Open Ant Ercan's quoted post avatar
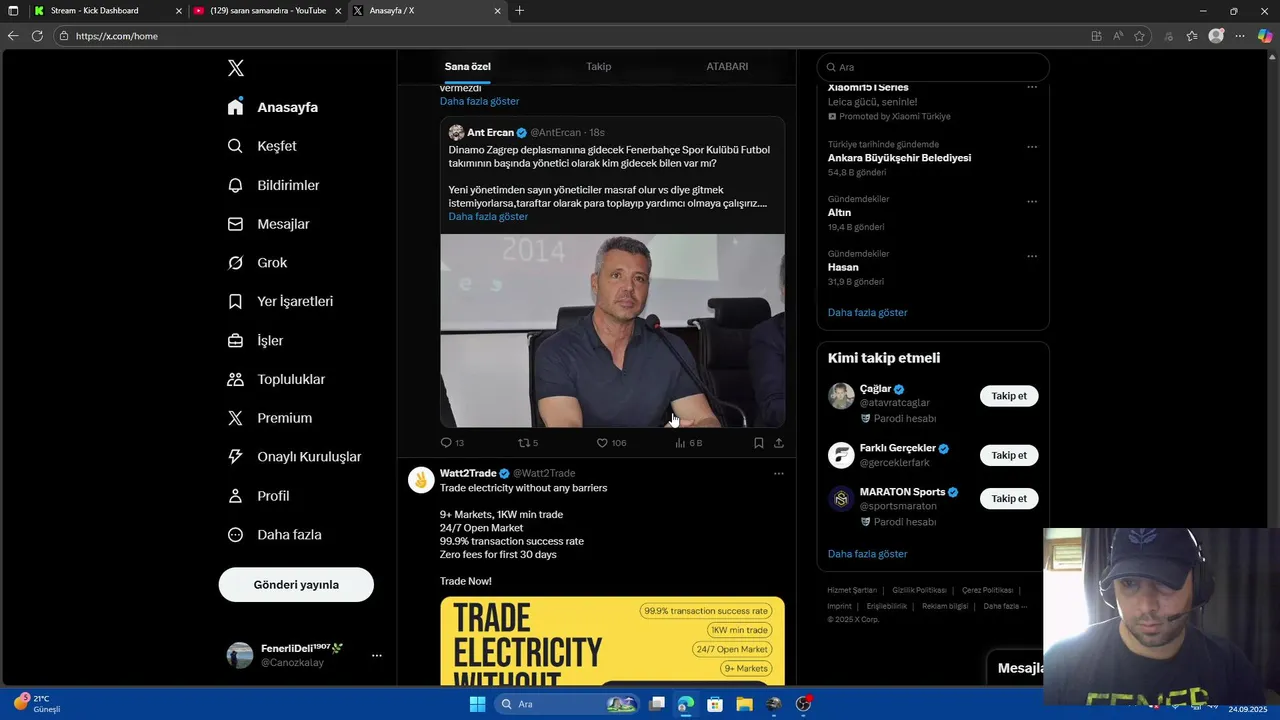 tap(456, 132)
